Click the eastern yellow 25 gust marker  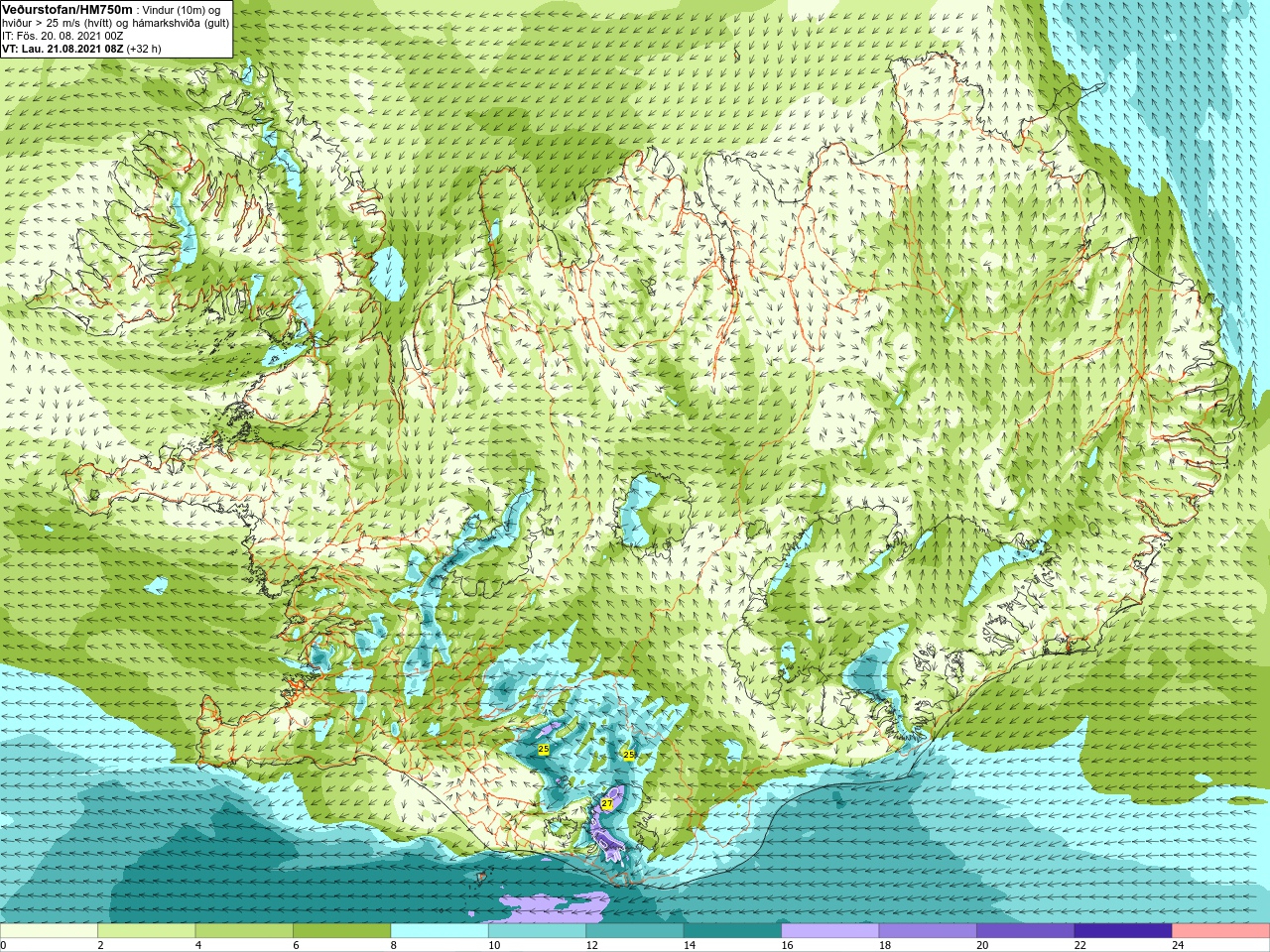click(628, 755)
